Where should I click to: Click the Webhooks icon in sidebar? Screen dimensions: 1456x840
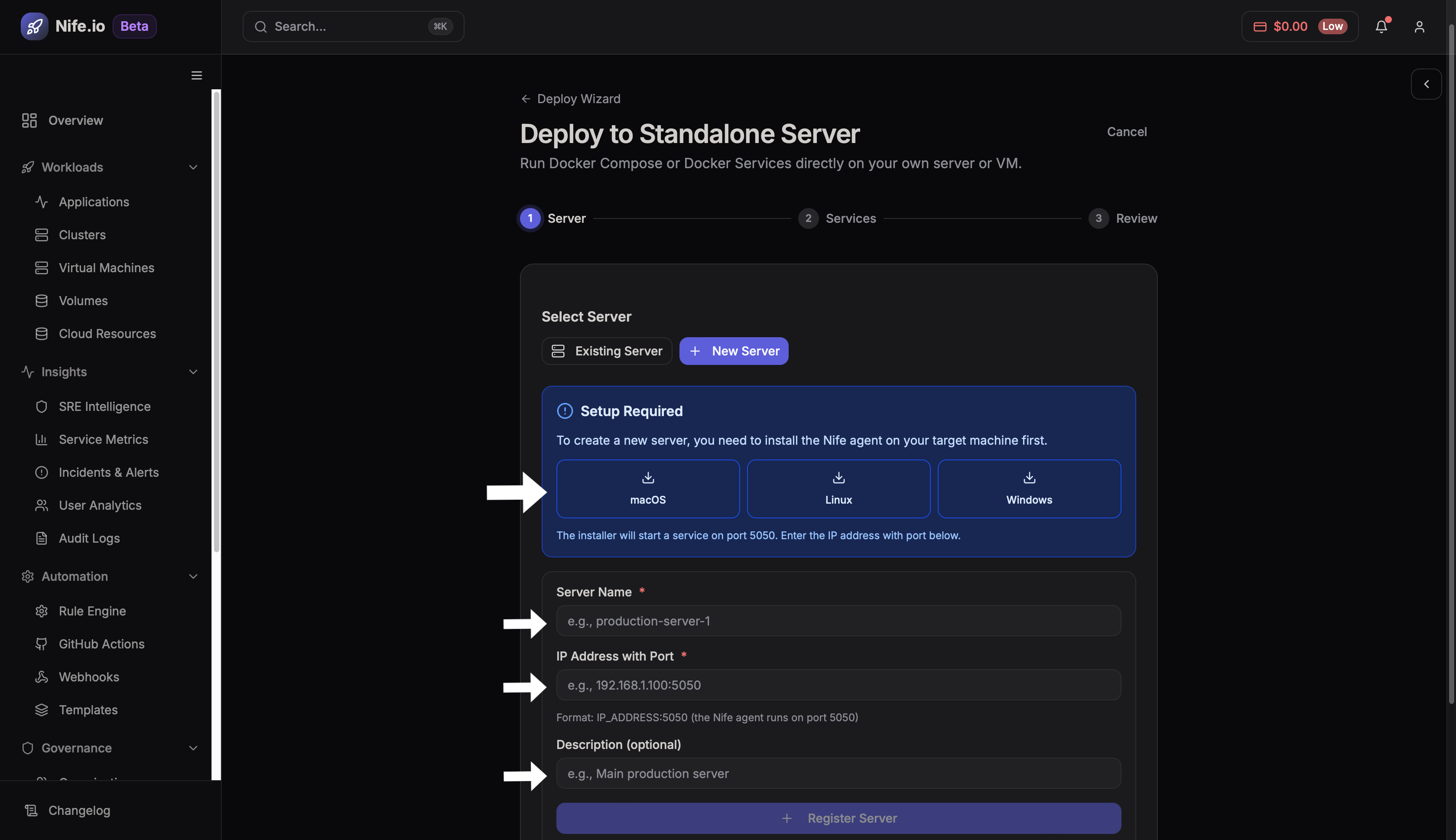(x=42, y=676)
